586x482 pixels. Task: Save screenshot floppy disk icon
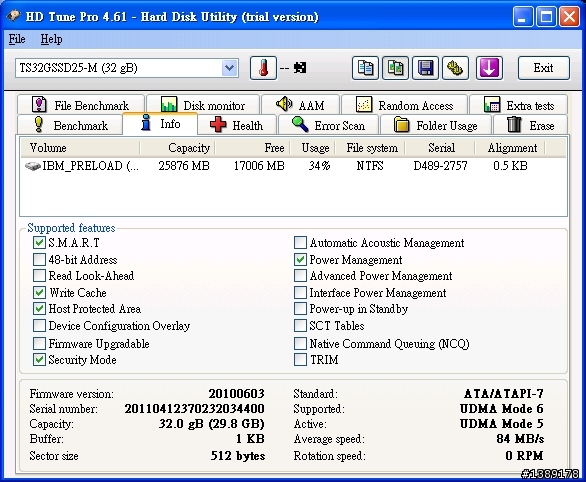pyautogui.click(x=425, y=68)
